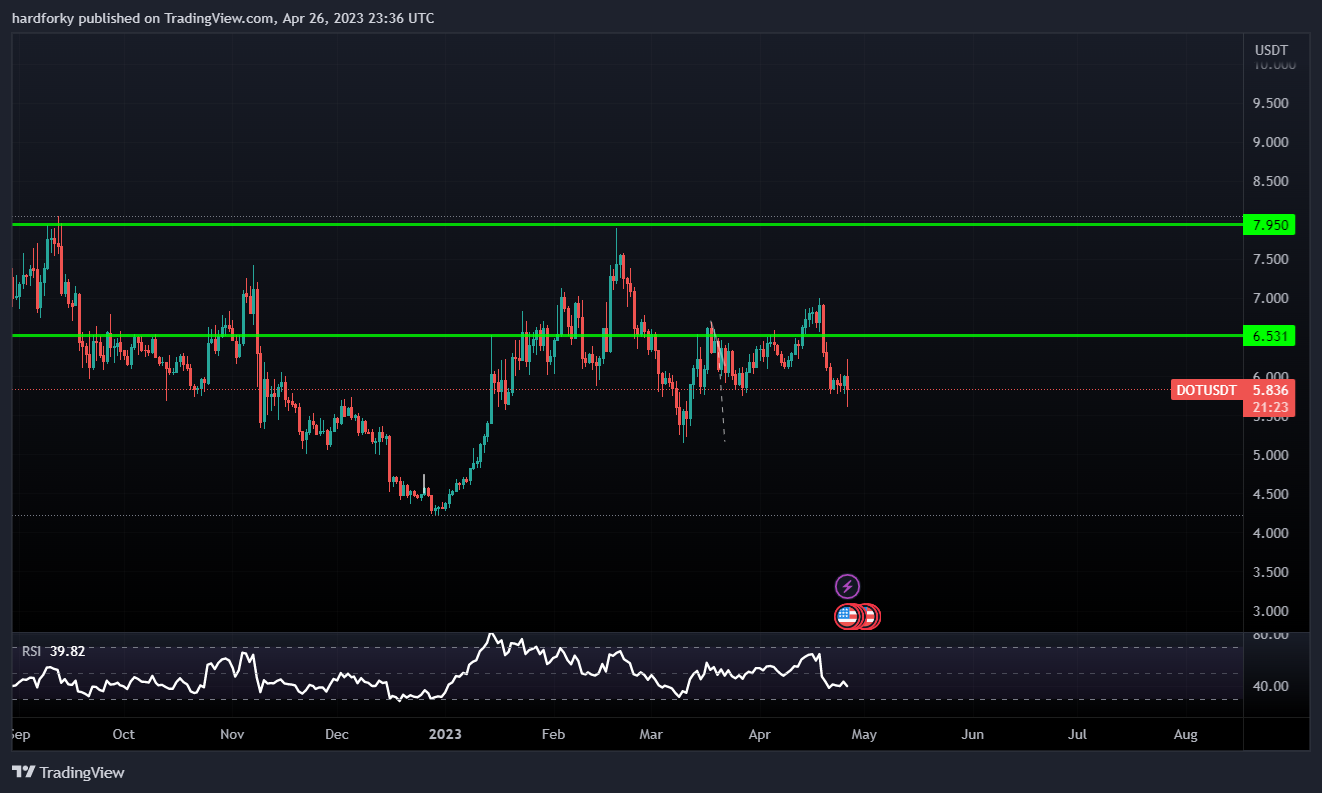Click the RSI indicator label
Image resolution: width=1322 pixels, height=793 pixels.
click(x=32, y=651)
